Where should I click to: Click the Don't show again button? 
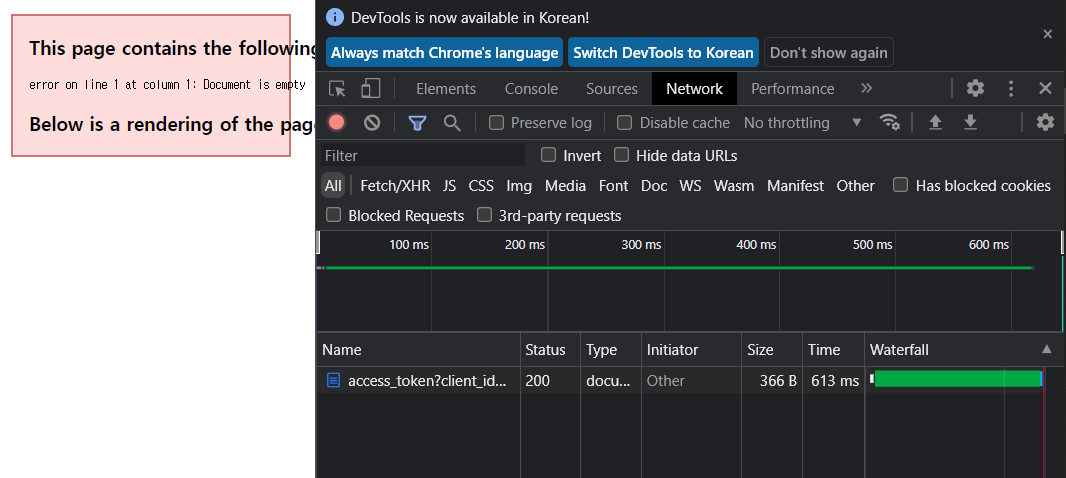tap(828, 53)
